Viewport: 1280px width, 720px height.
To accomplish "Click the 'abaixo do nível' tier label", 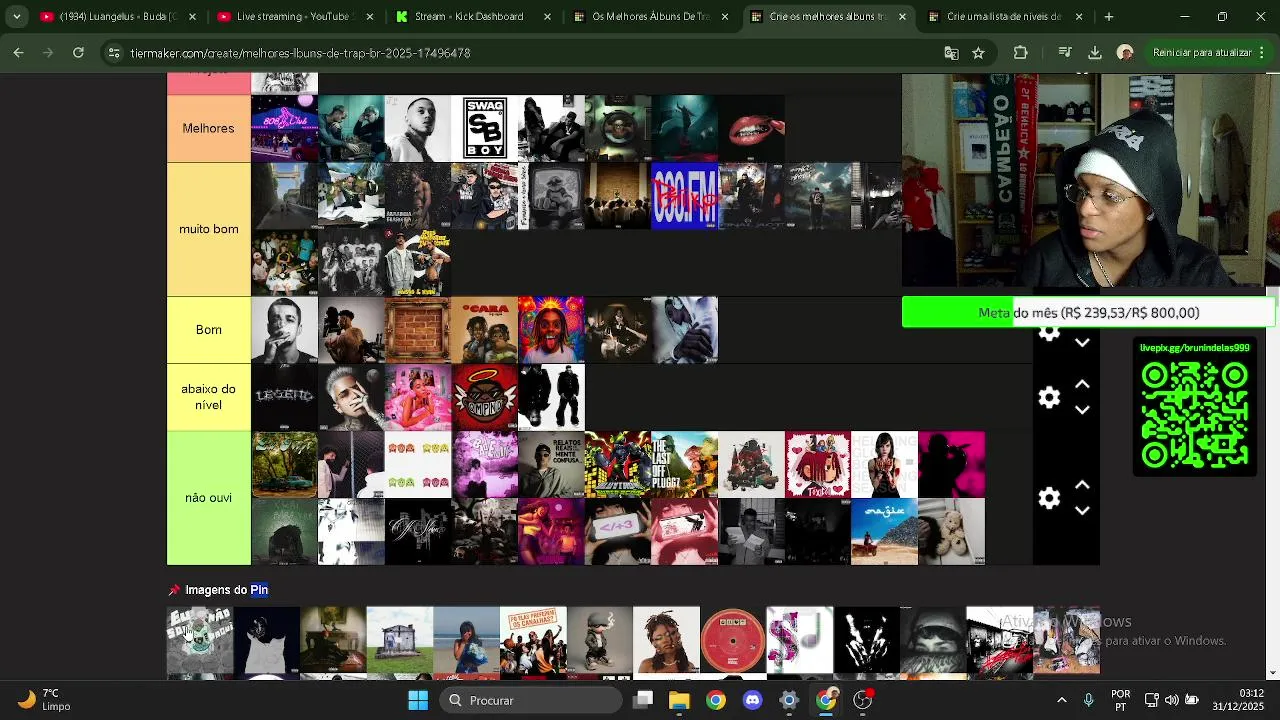I will [208, 397].
